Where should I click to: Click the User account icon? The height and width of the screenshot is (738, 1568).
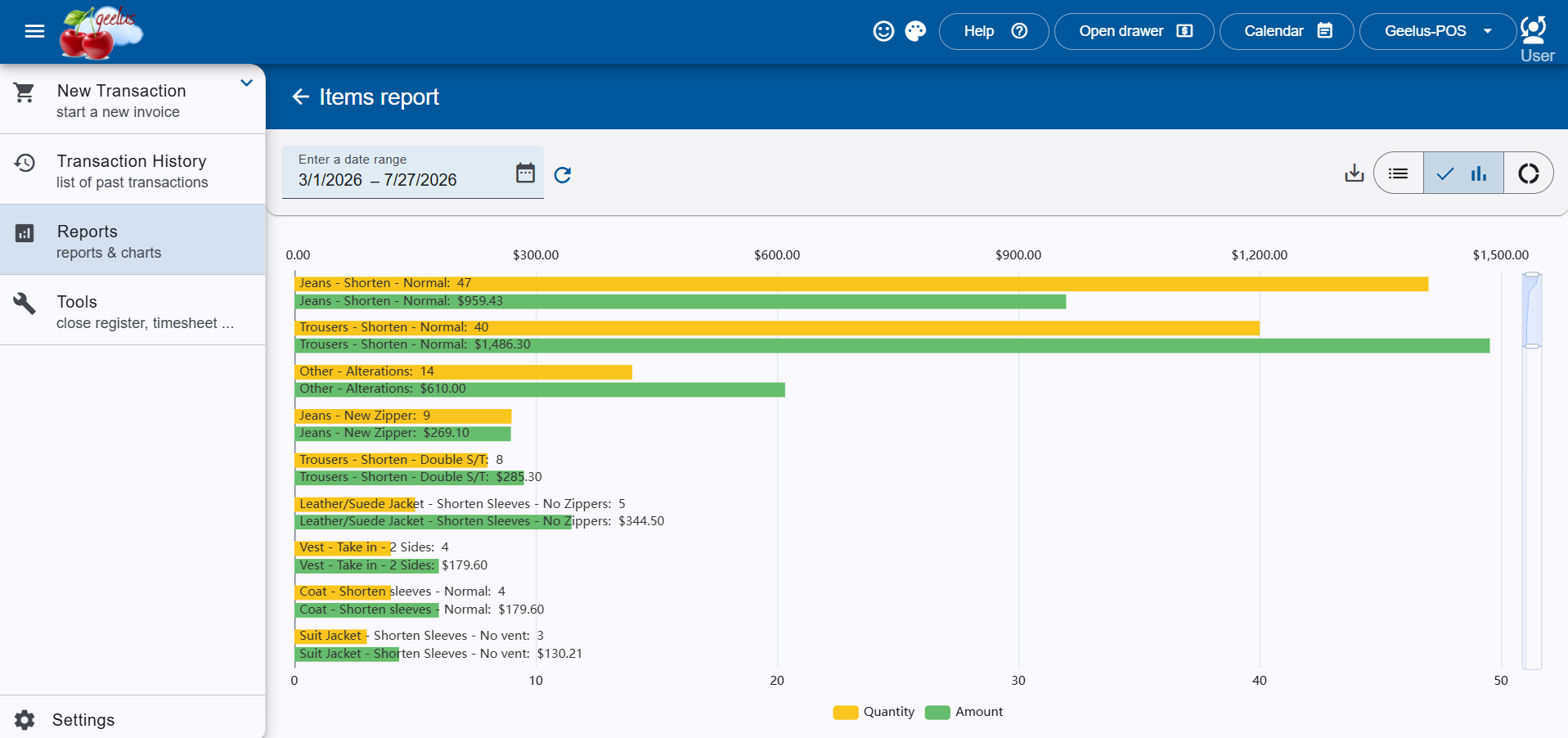1536,38
